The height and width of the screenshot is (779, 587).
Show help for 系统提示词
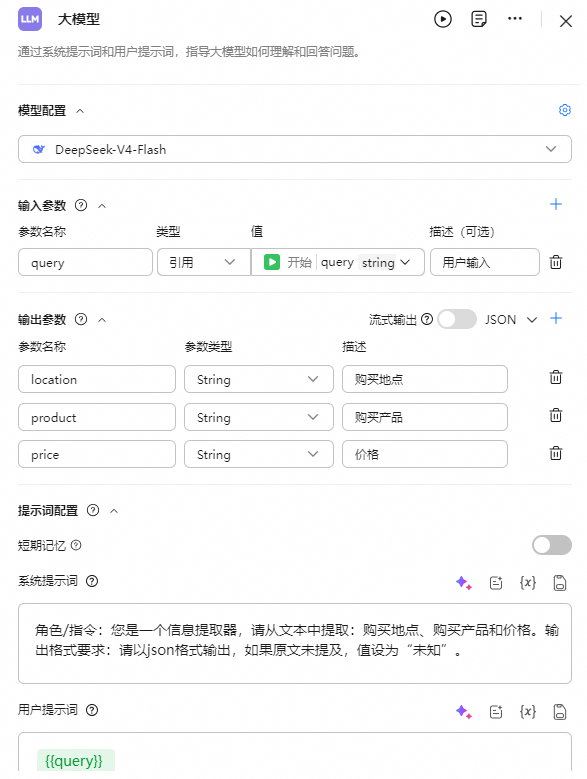click(x=92, y=581)
